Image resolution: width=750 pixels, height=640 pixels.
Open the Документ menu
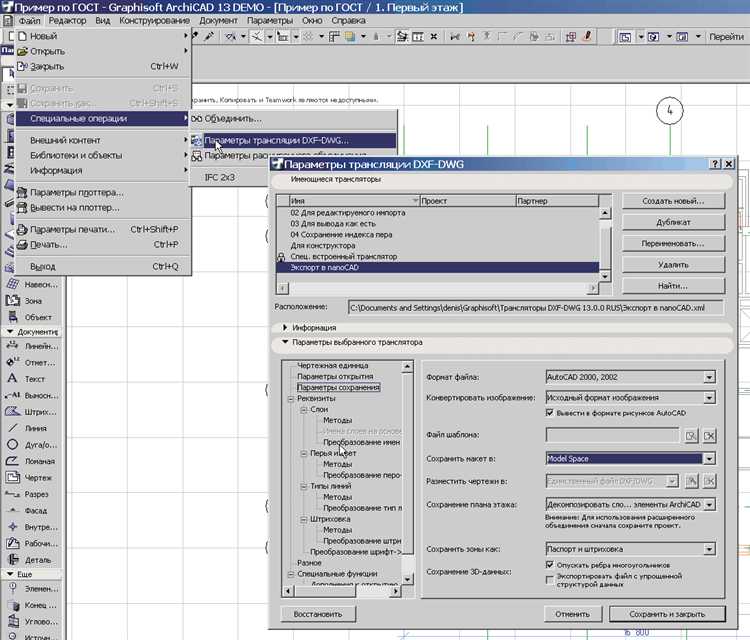[218, 21]
